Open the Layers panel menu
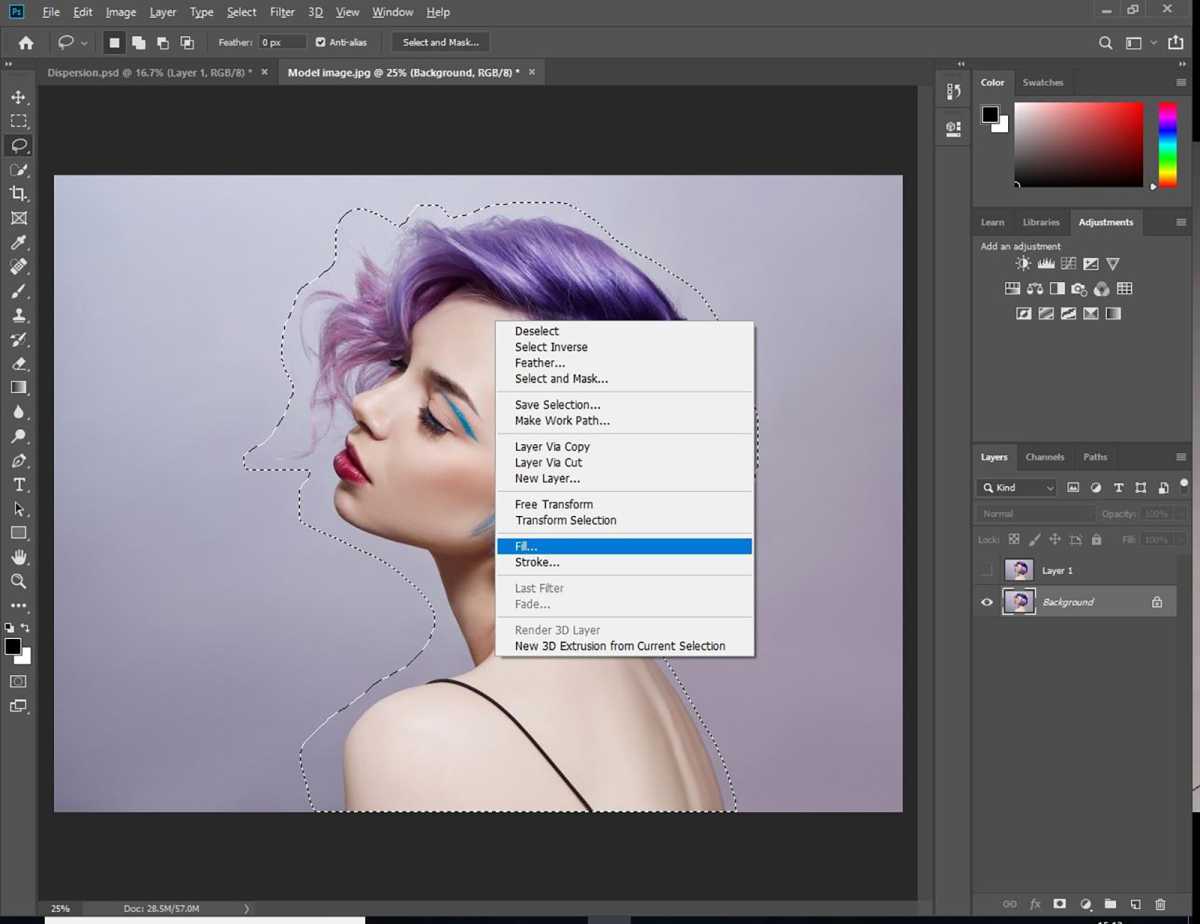Image resolution: width=1200 pixels, height=924 pixels. [x=1180, y=457]
